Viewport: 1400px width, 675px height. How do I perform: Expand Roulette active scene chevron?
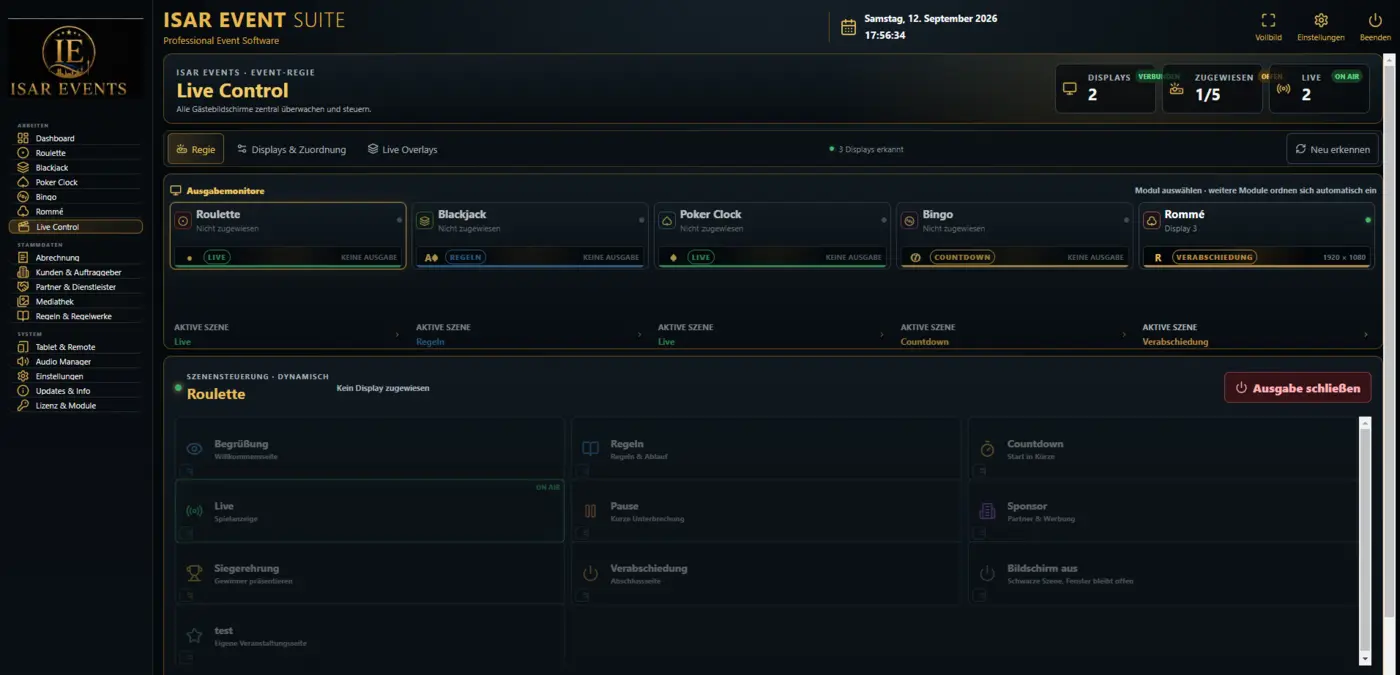click(x=397, y=335)
